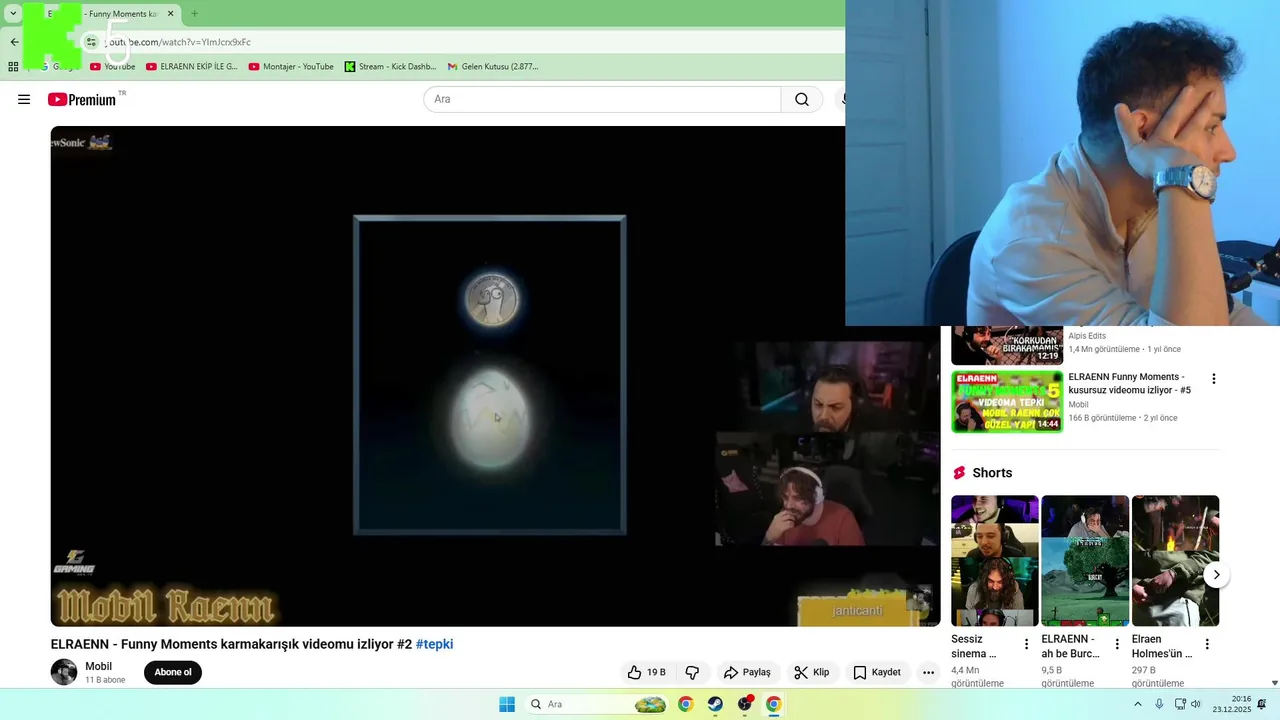1280x720 pixels.
Task: Open ELRAENN EKİP İLE G... bookmark
Action: pyautogui.click(x=192, y=67)
